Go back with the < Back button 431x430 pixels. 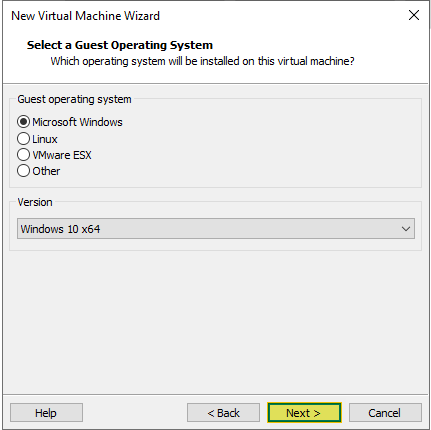tap(223, 413)
